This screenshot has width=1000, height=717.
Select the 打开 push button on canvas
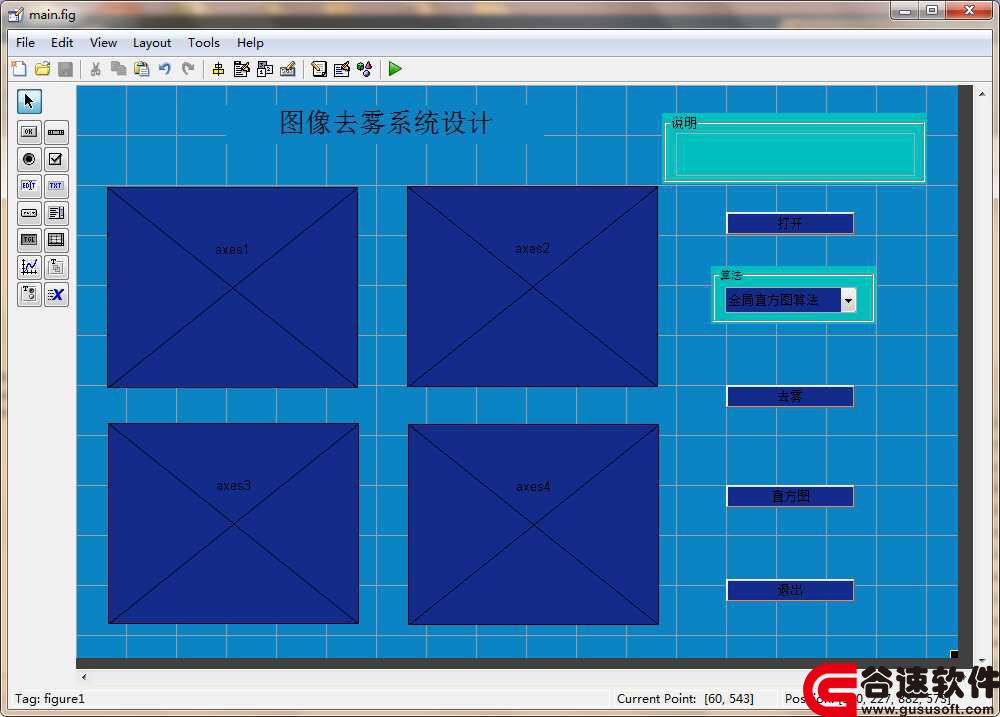[790, 223]
